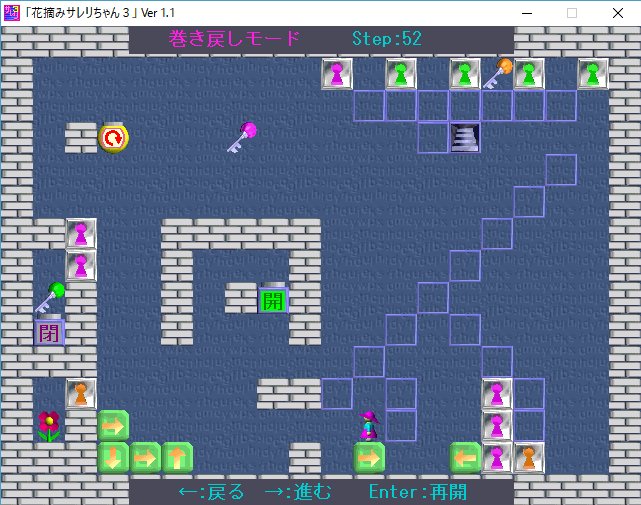
Task: Click the red circular rewind arrow icon
Action: tap(113, 137)
